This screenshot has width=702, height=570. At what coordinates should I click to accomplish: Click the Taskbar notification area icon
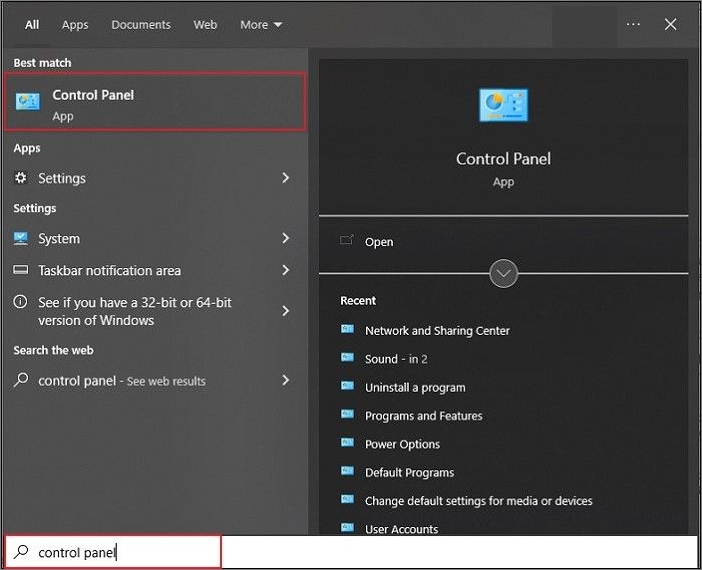(21, 271)
